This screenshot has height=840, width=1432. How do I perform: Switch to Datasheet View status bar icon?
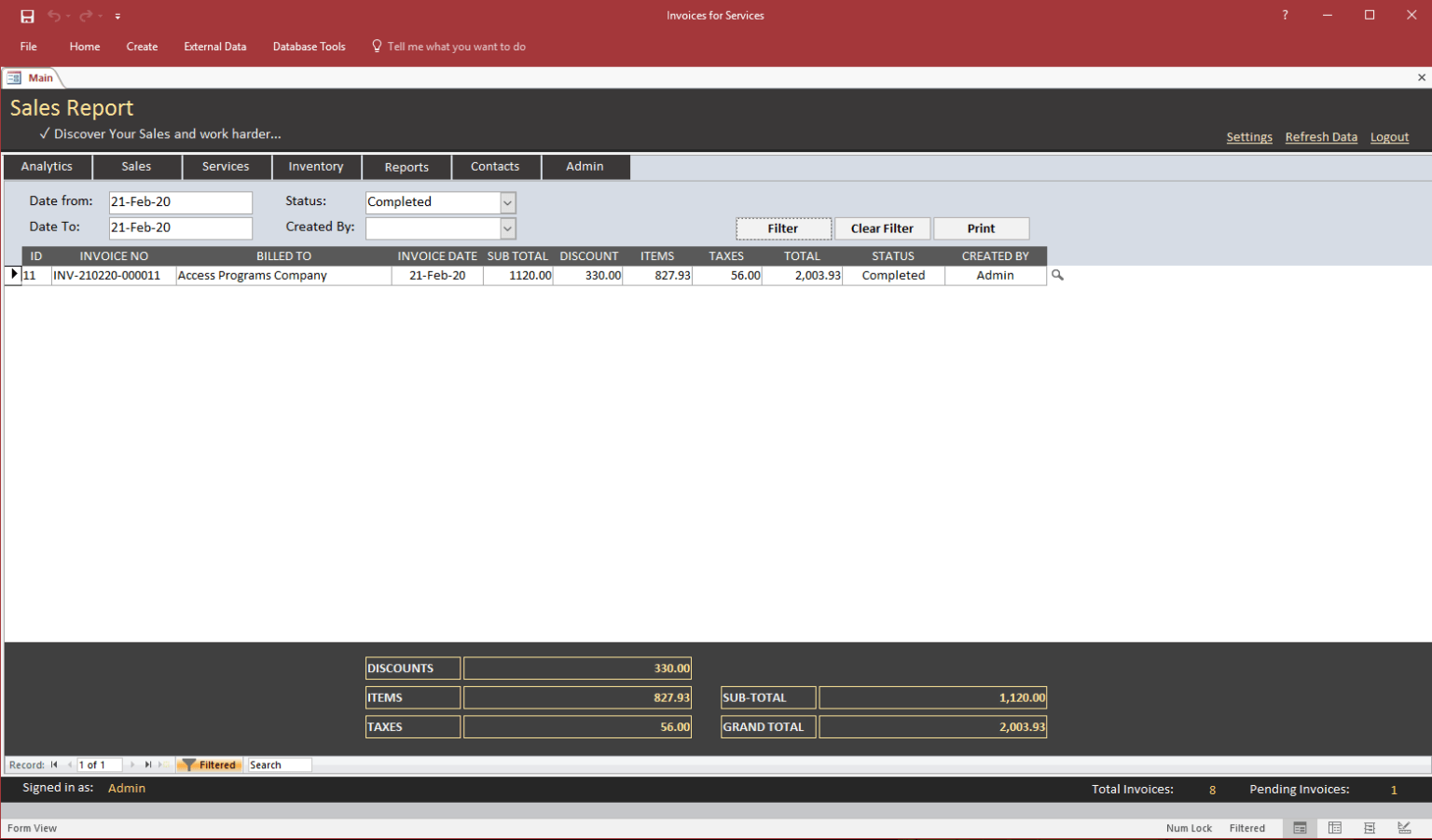point(1335,828)
